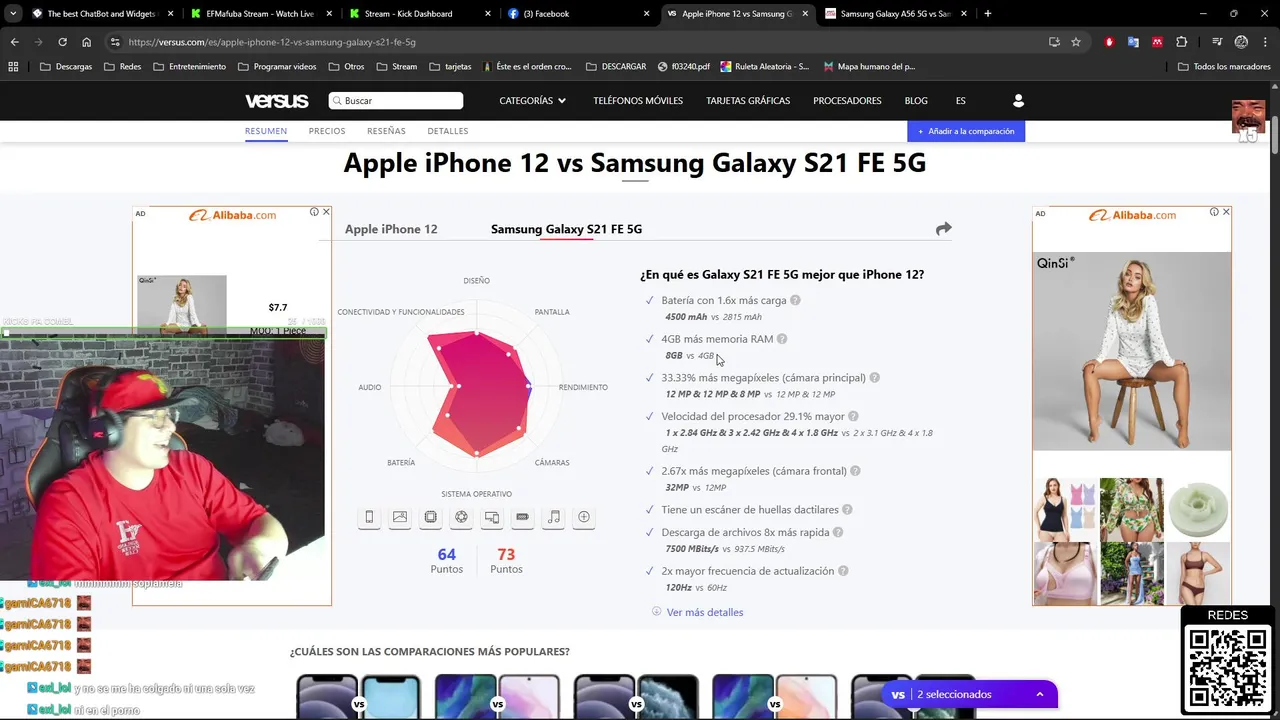Open the cameras (lens) category icon
1280x720 pixels.
pyautogui.click(x=461, y=517)
